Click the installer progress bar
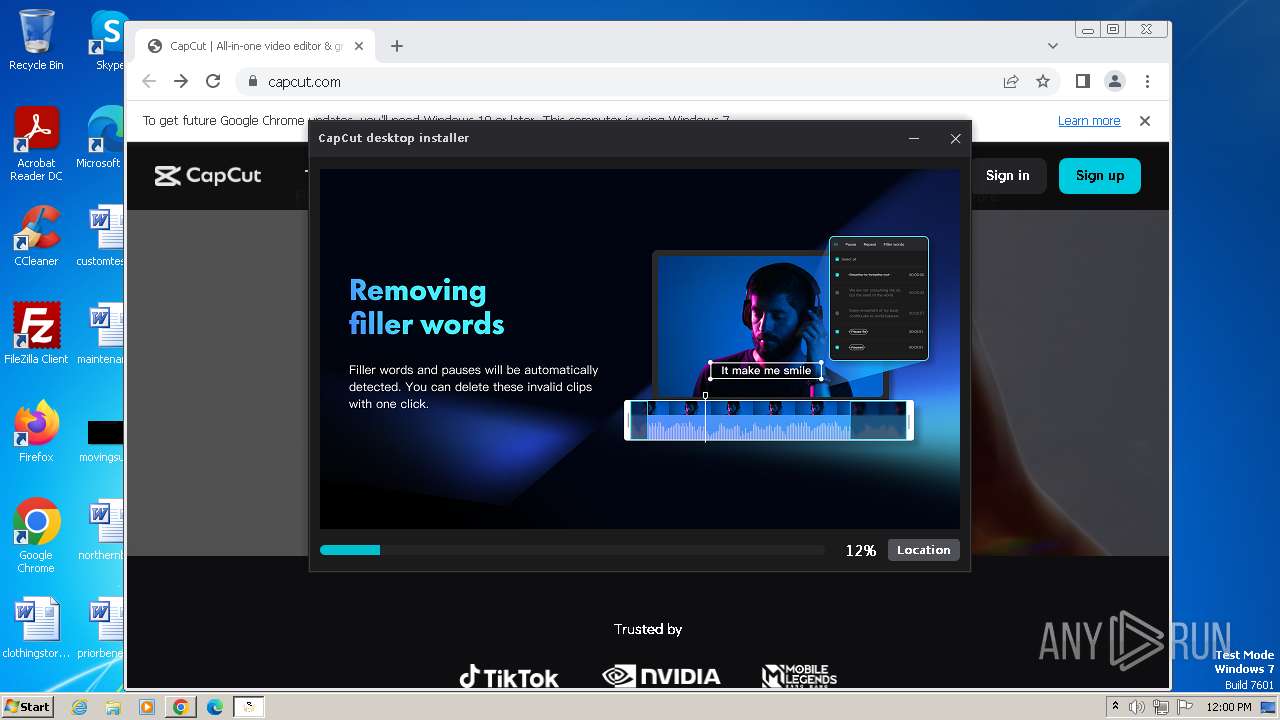This screenshot has width=1280, height=720. point(572,550)
